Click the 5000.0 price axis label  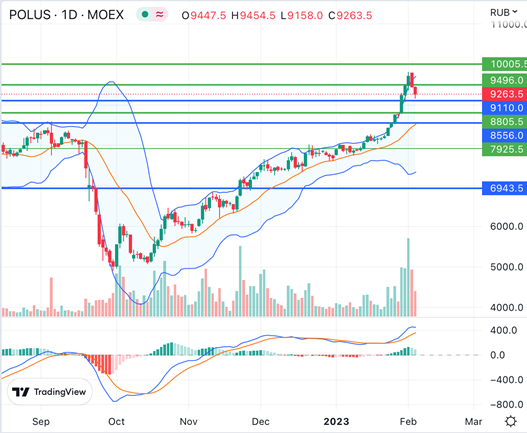click(x=507, y=267)
